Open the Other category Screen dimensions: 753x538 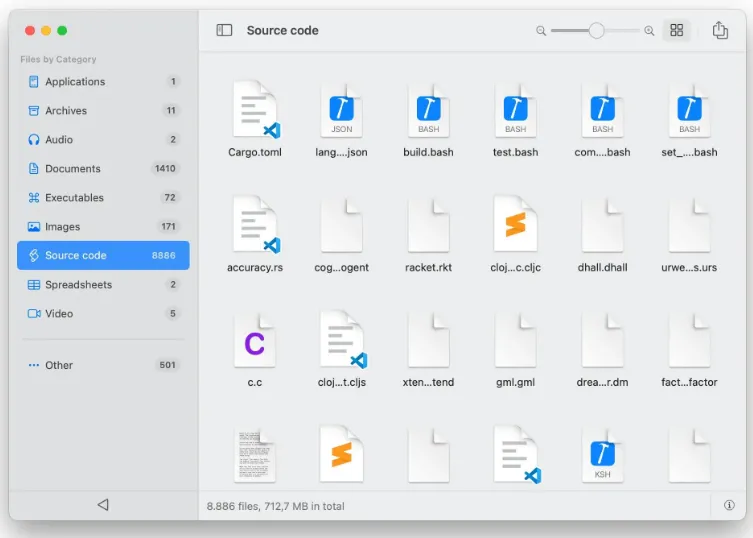click(103, 365)
